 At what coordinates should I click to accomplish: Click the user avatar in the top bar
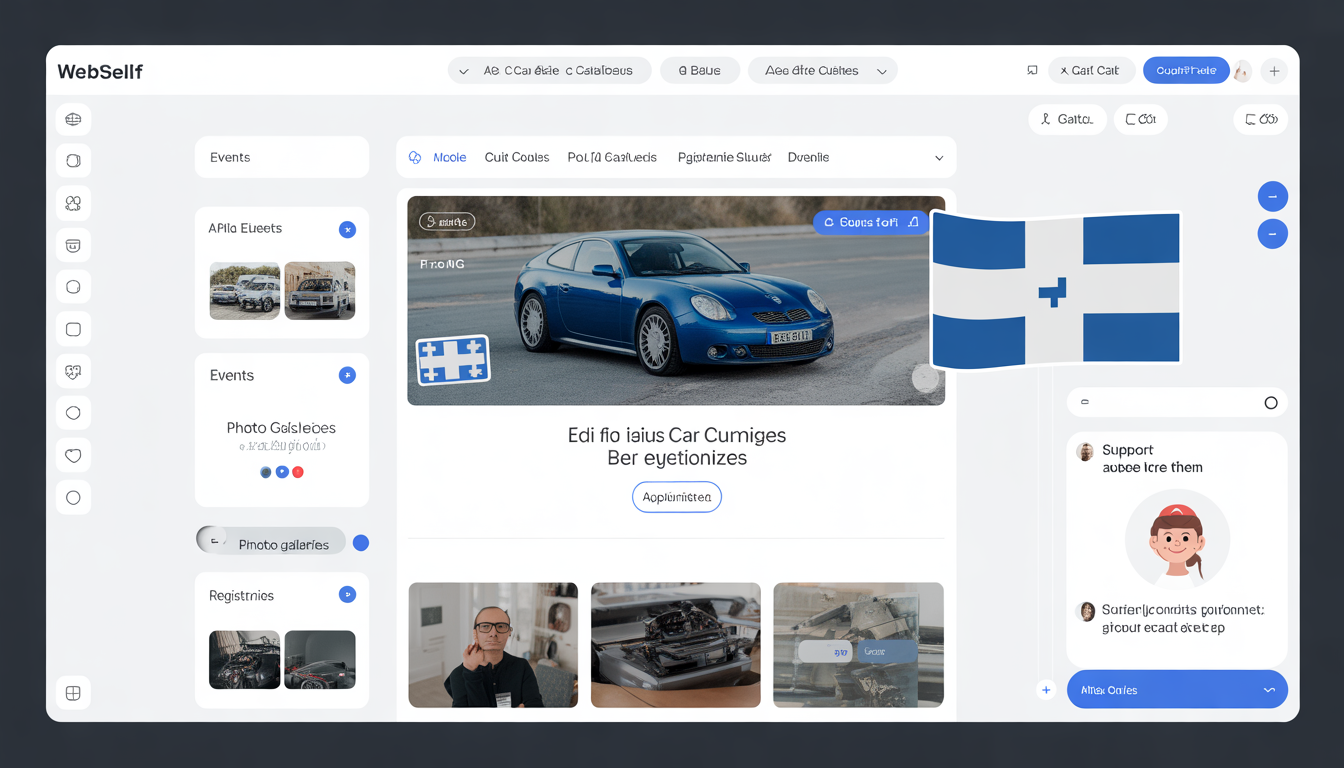(x=1242, y=71)
